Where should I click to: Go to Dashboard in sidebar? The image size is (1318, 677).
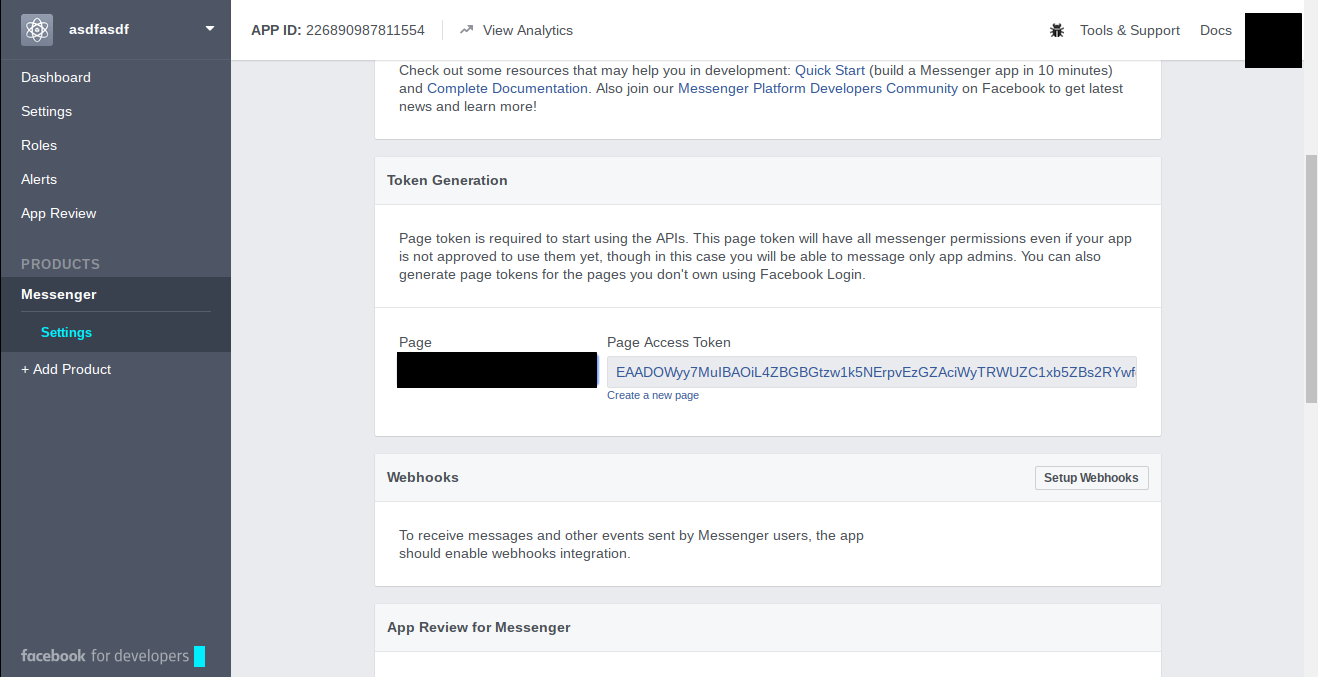[56, 77]
